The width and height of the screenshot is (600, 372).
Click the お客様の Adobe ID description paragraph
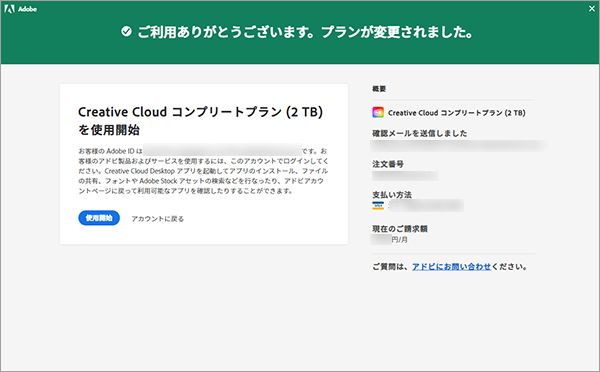click(x=203, y=171)
